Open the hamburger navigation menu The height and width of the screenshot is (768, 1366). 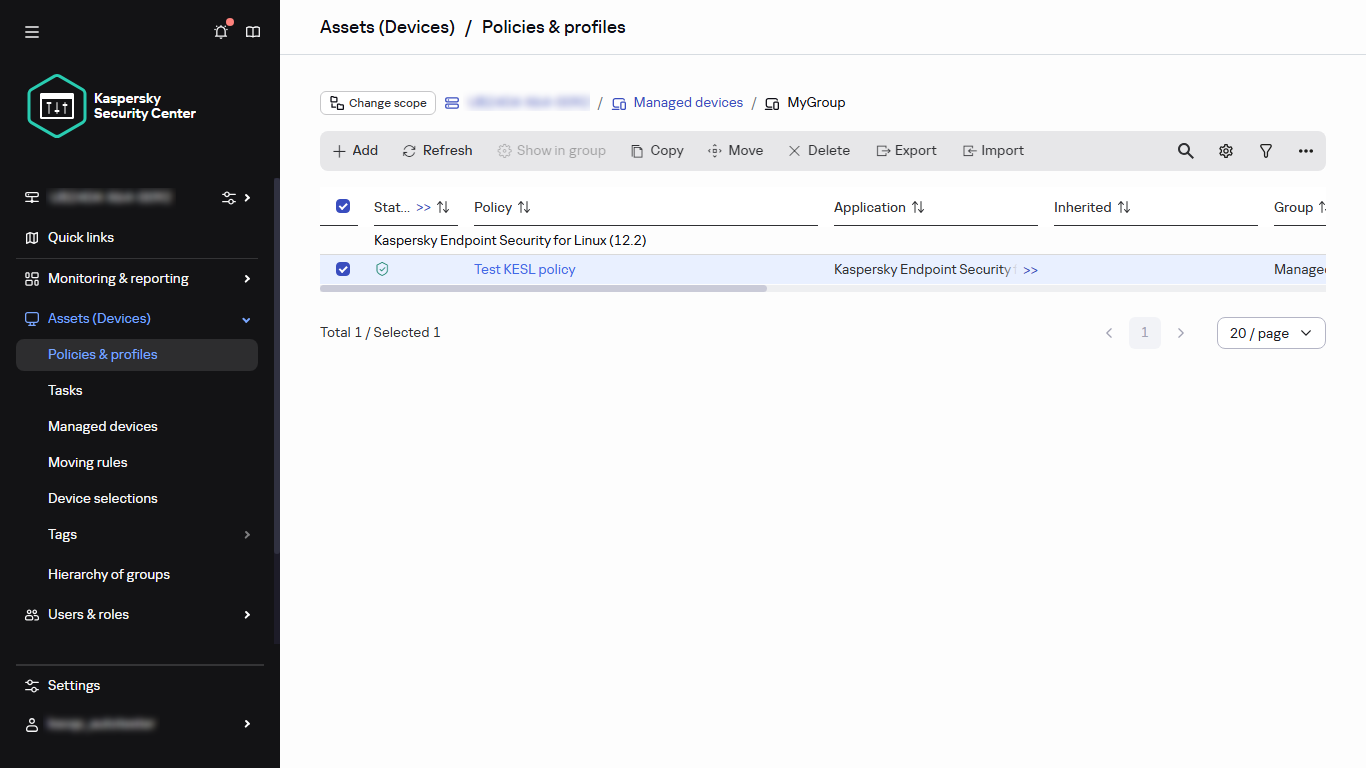31,31
